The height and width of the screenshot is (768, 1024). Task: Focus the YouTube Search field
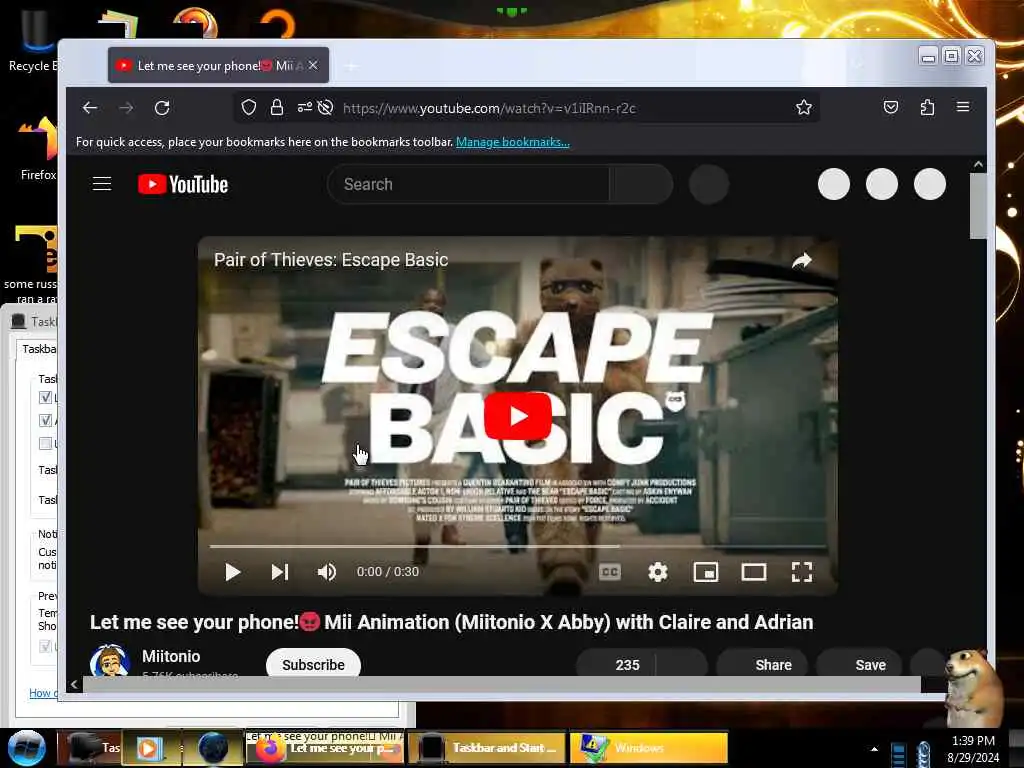point(469,184)
